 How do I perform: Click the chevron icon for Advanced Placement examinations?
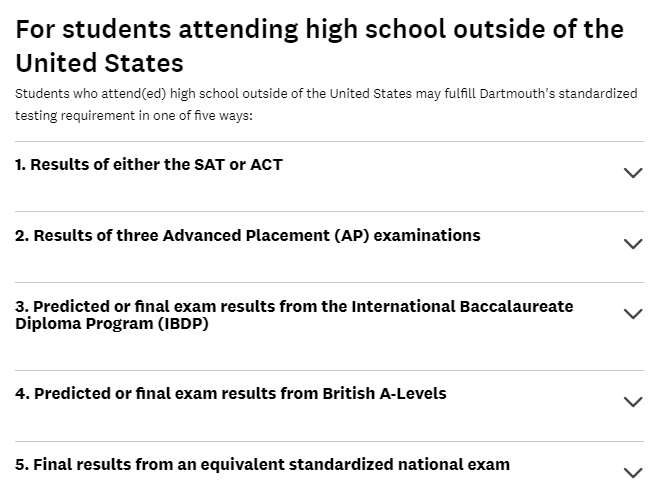coord(633,244)
